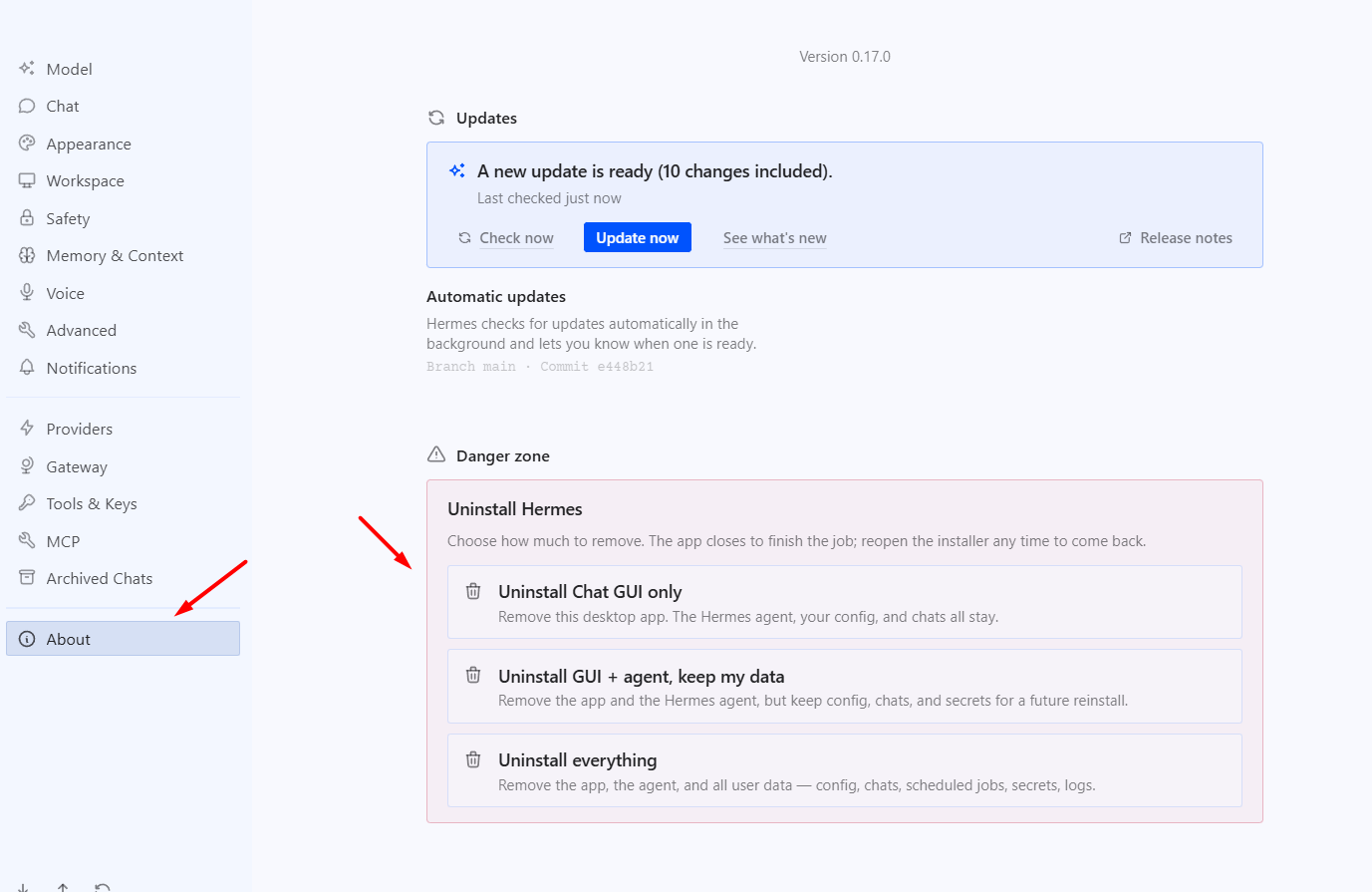
Task: Choose Uninstall Chat GUI only
Action: 845,602
